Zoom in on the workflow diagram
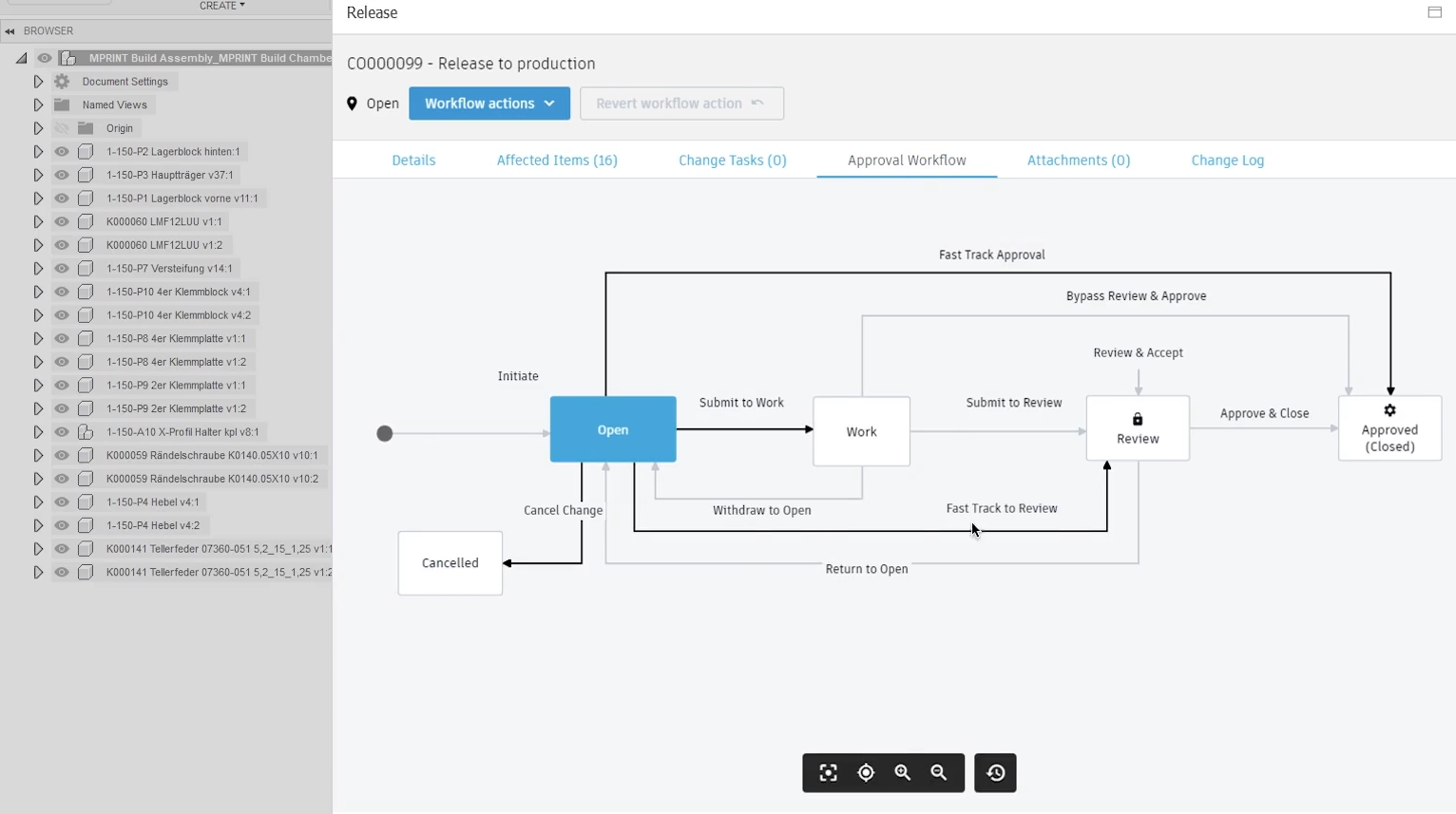 [902, 773]
